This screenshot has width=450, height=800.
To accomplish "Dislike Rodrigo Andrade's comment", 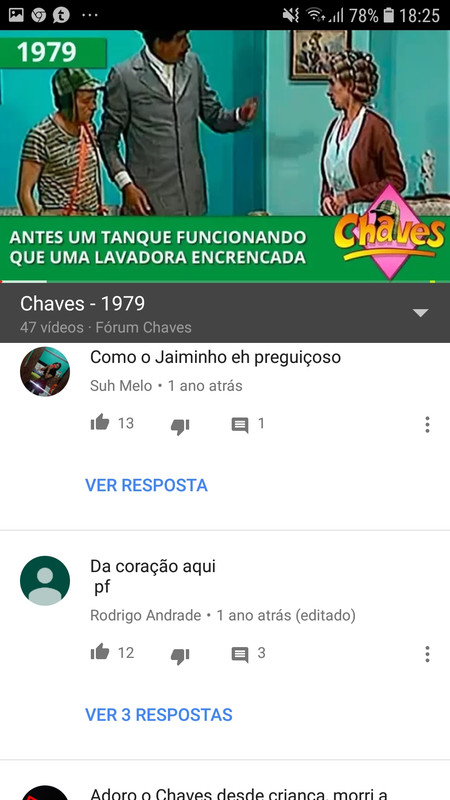I will pyautogui.click(x=180, y=656).
